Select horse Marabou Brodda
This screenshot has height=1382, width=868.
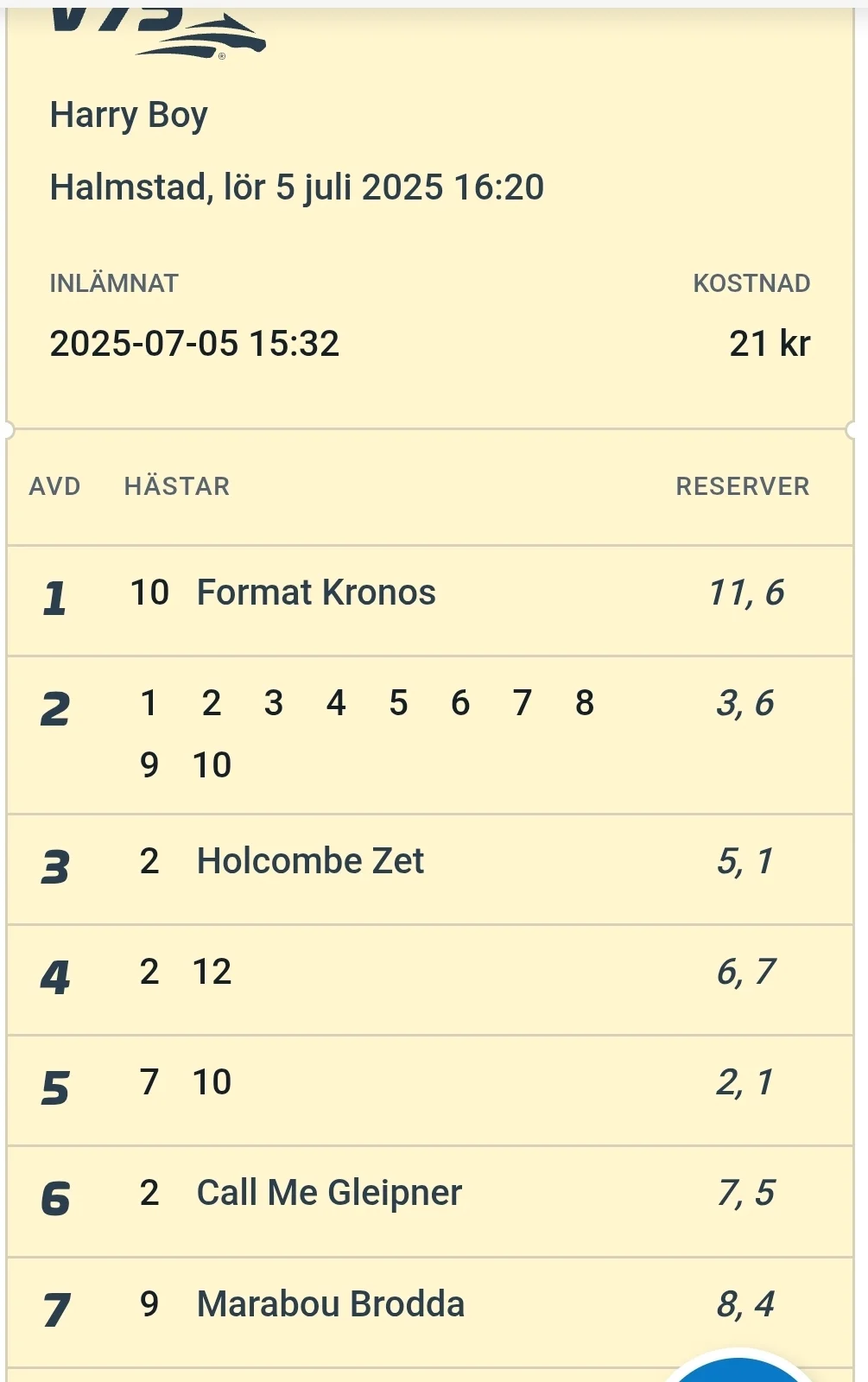[331, 1304]
